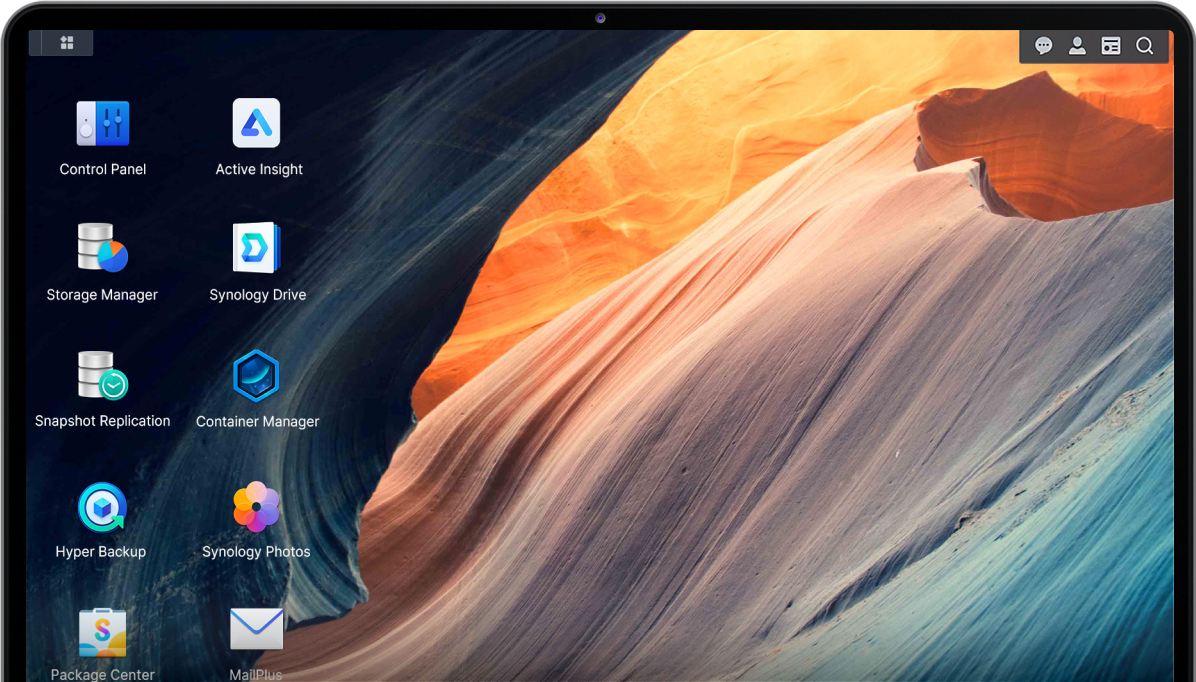Viewport: 1196px width, 682px height.
Task: Toggle the widgets panel icon
Action: (1111, 46)
